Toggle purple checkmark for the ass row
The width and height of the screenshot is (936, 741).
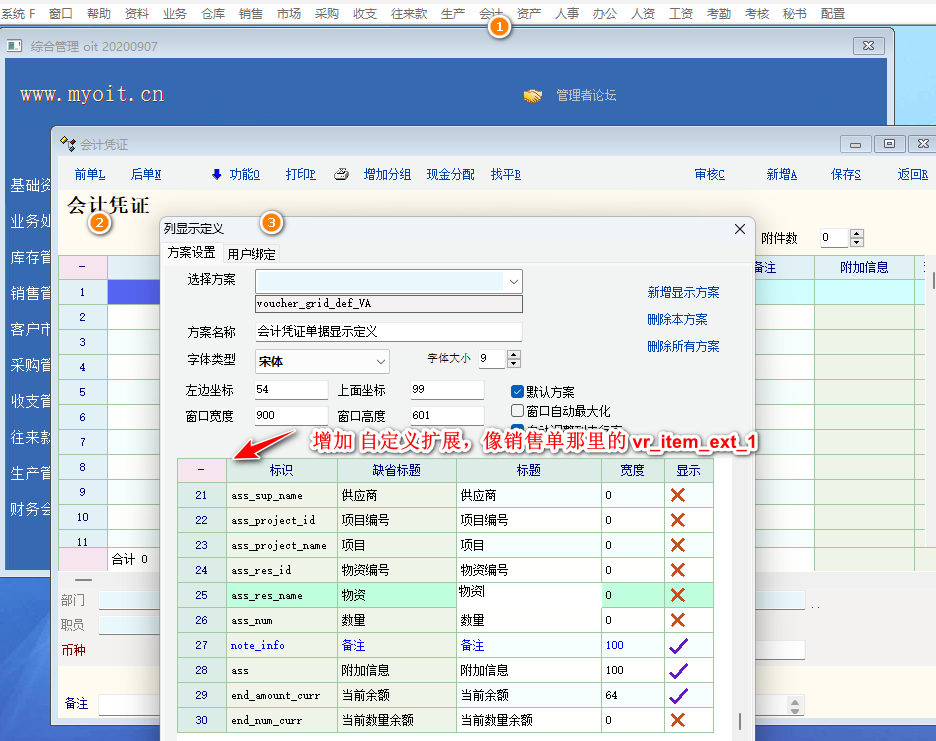[x=678, y=670]
